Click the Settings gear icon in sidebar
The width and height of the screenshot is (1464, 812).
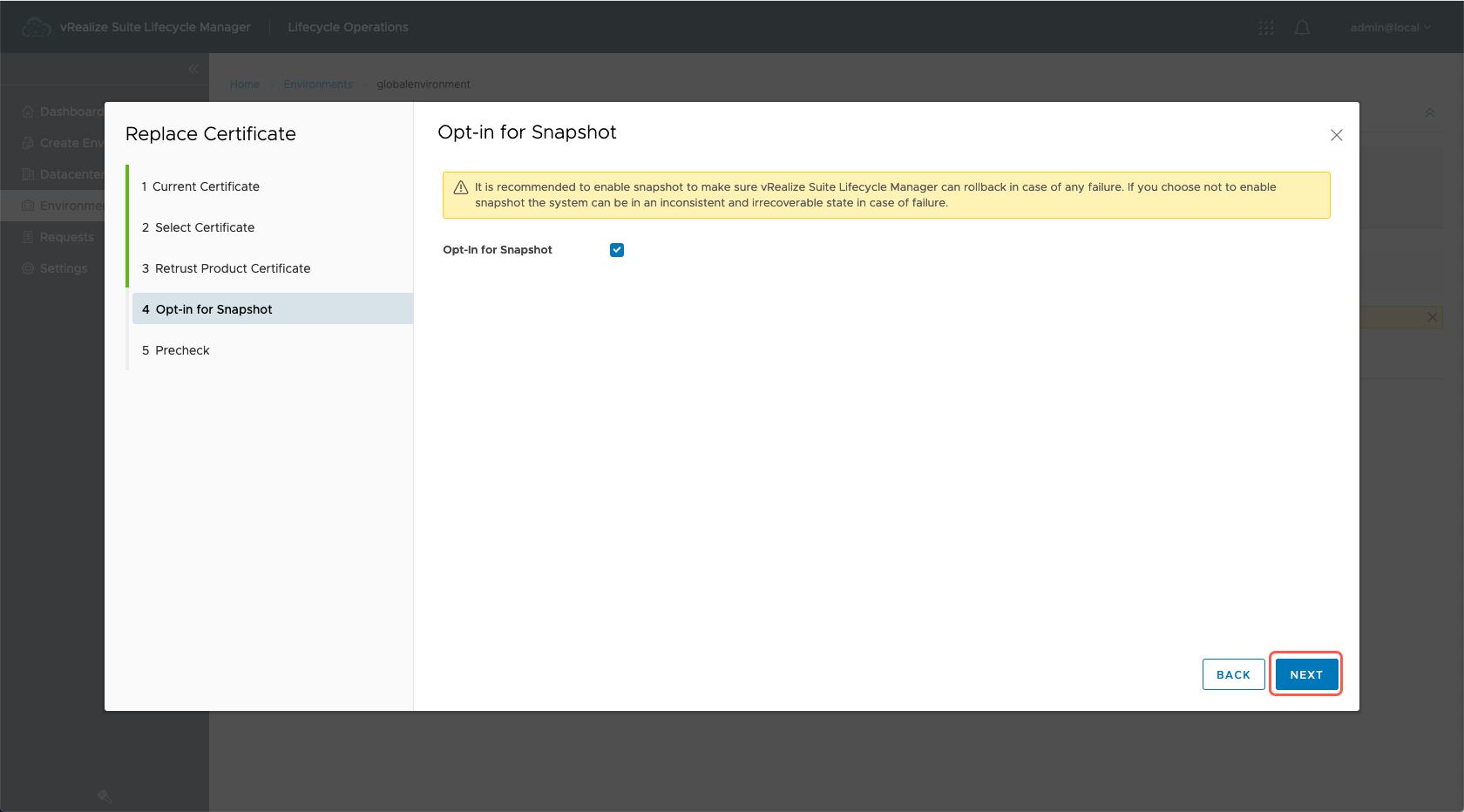28,268
